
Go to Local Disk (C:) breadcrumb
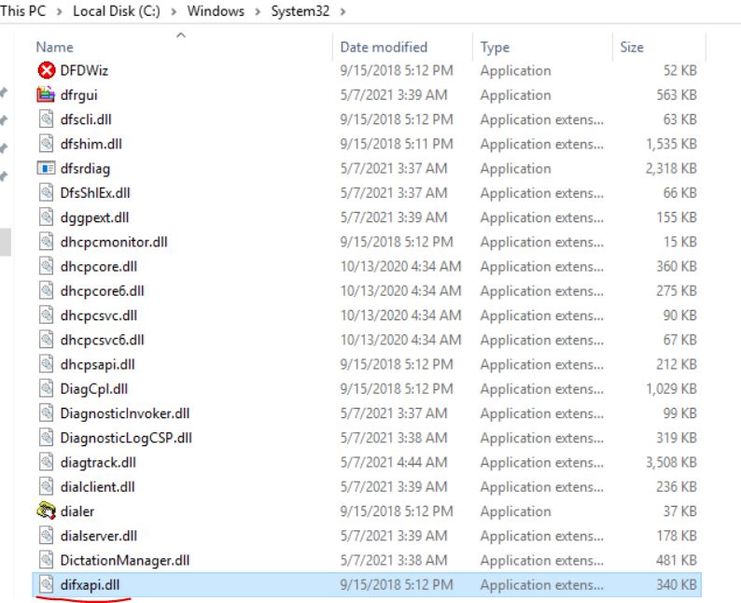(116, 11)
